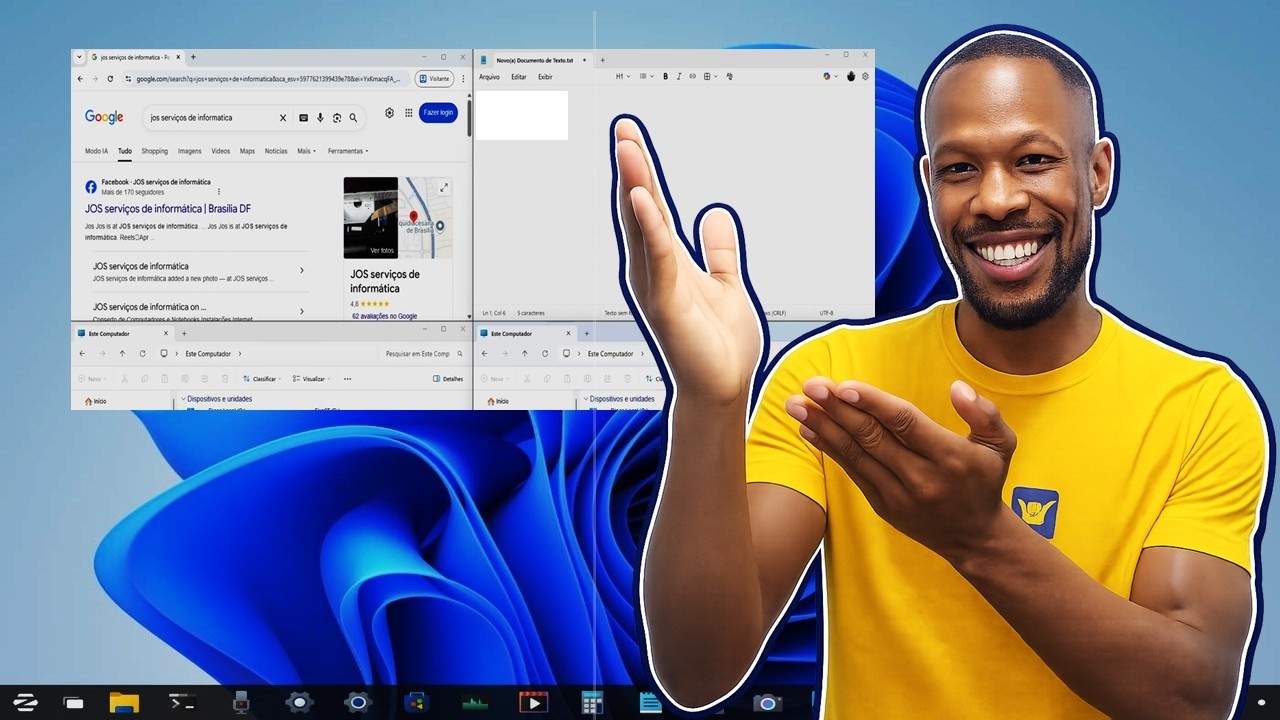The width and height of the screenshot is (1280, 720).
Task: Go back in the Chrome browser
Action: pos(81,78)
